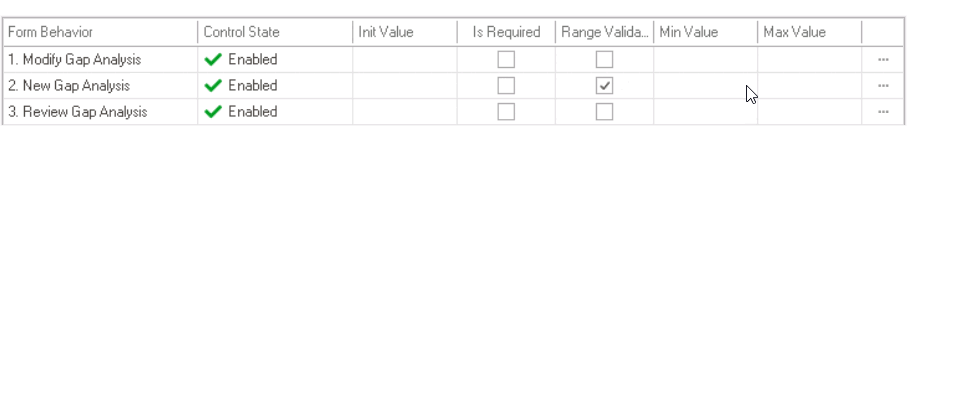964x417 pixels.
Task: Open ellipsis menu for New Gap Analysis row
Action: point(883,86)
